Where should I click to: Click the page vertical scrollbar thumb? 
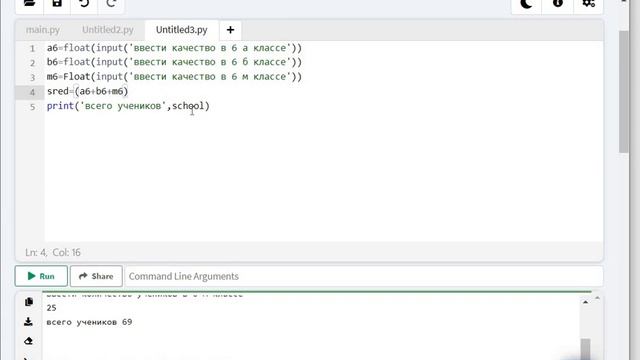(624, 92)
